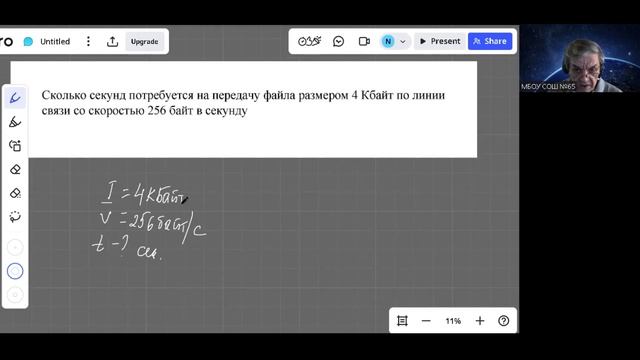Click the 11% zoom level indicator
This screenshot has height=360, width=640.
453,321
